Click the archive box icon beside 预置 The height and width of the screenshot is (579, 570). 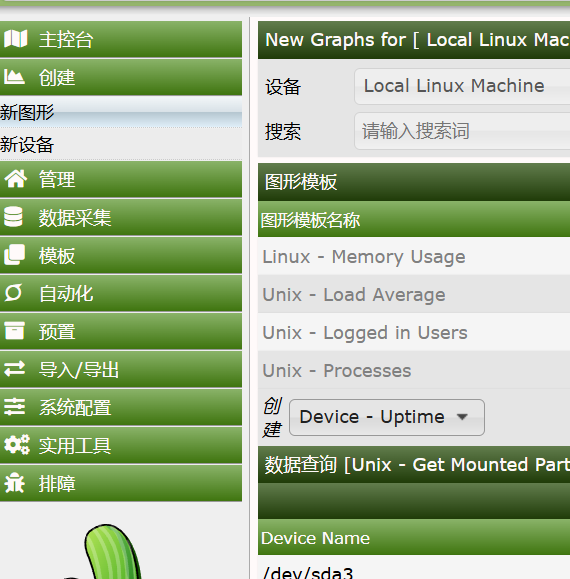(14, 330)
